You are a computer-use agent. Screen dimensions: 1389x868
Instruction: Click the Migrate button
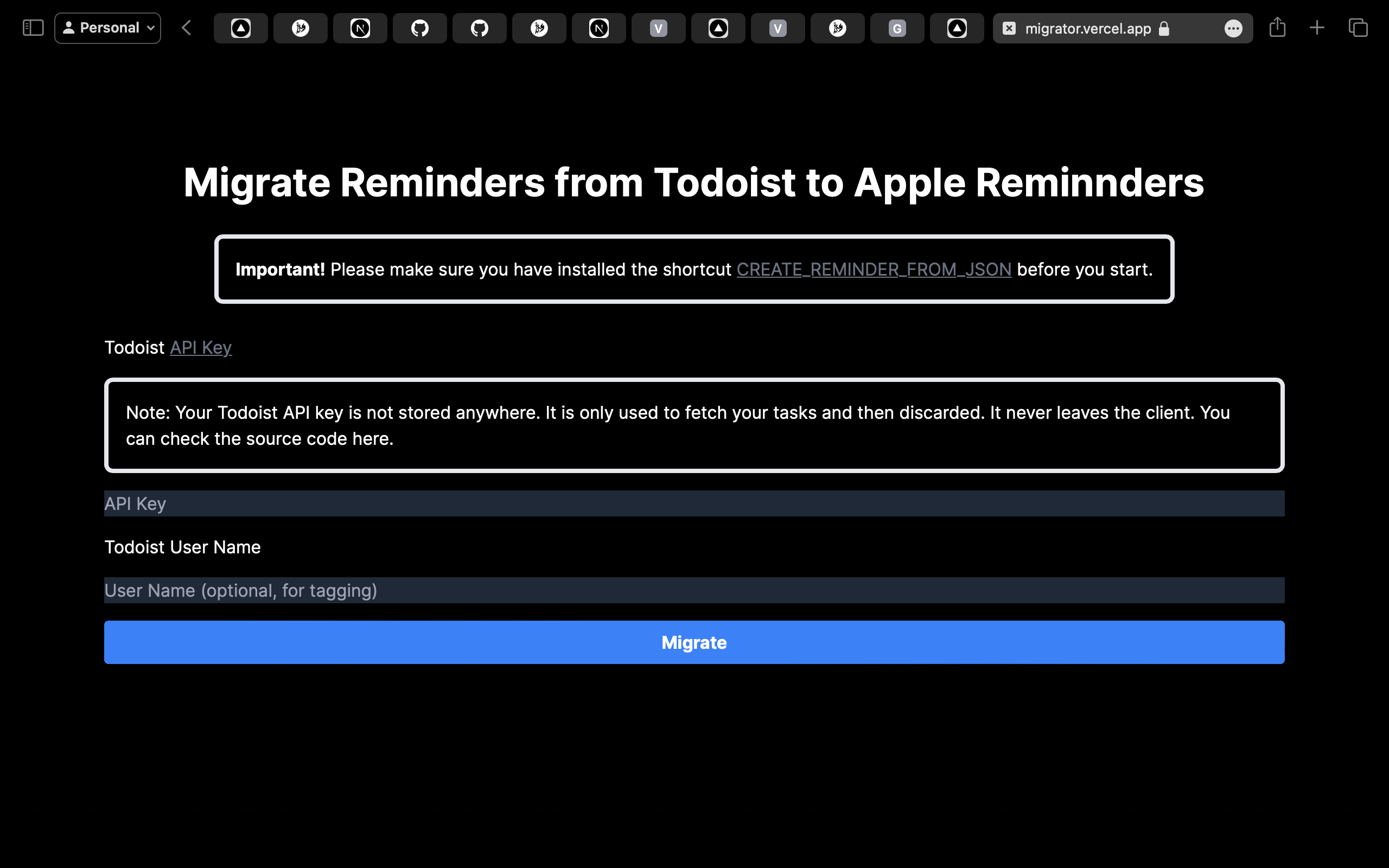pyautogui.click(x=694, y=642)
